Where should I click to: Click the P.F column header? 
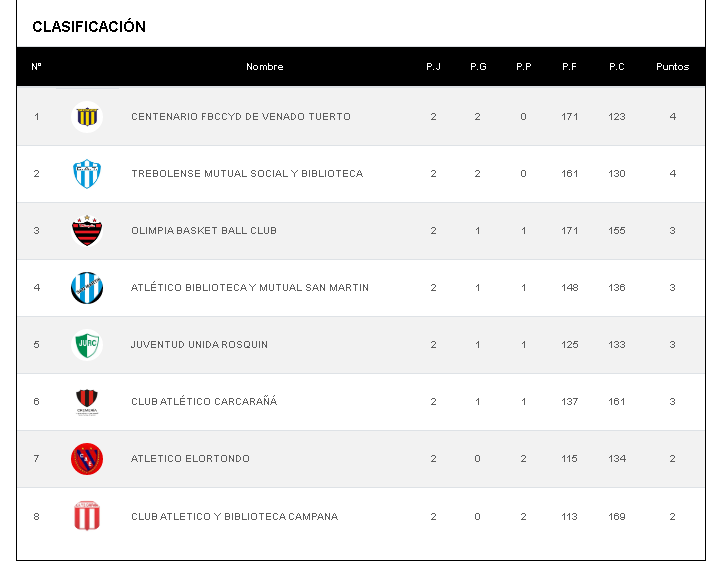569,67
